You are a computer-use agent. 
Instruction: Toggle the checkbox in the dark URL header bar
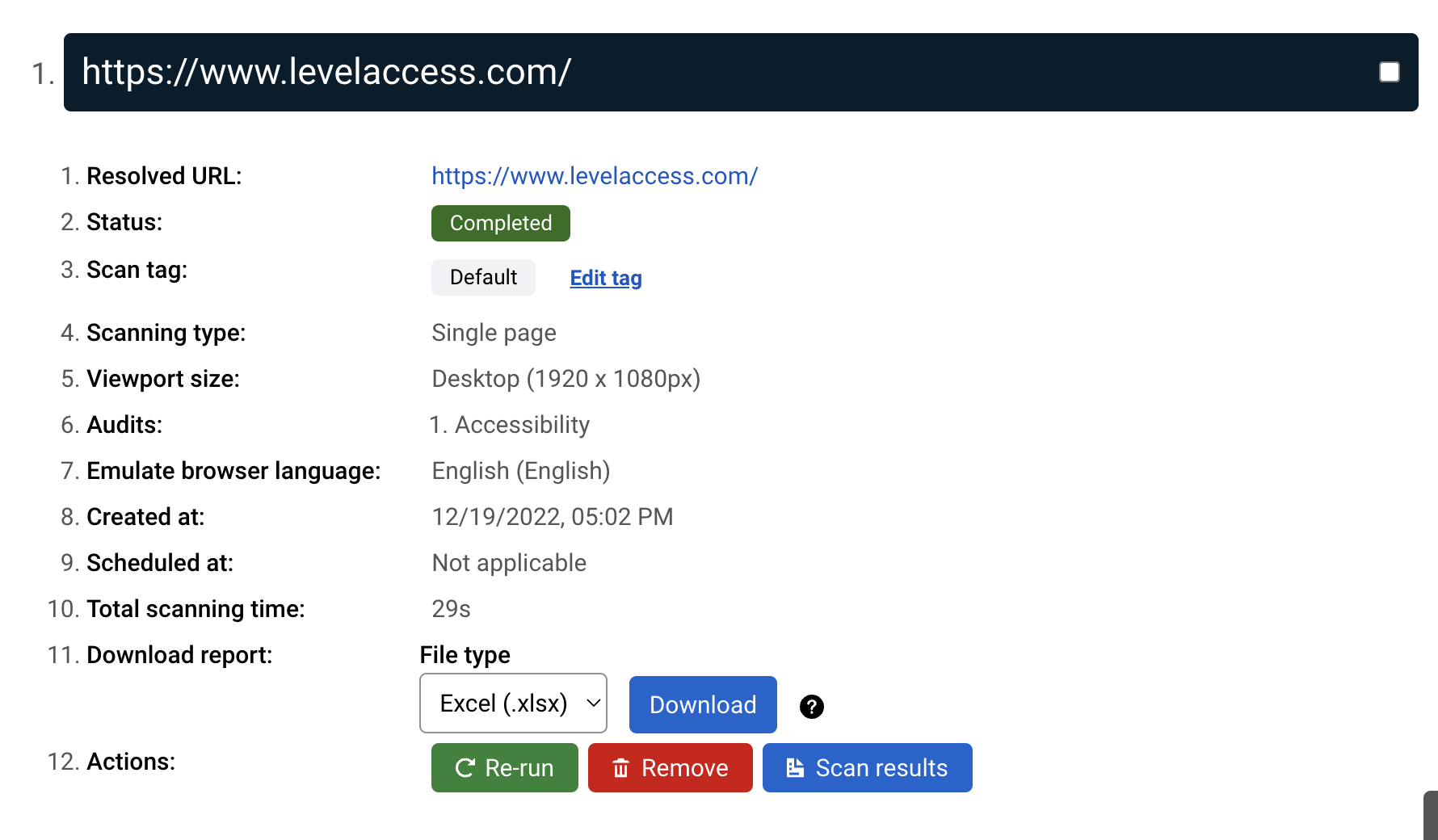(x=1390, y=72)
